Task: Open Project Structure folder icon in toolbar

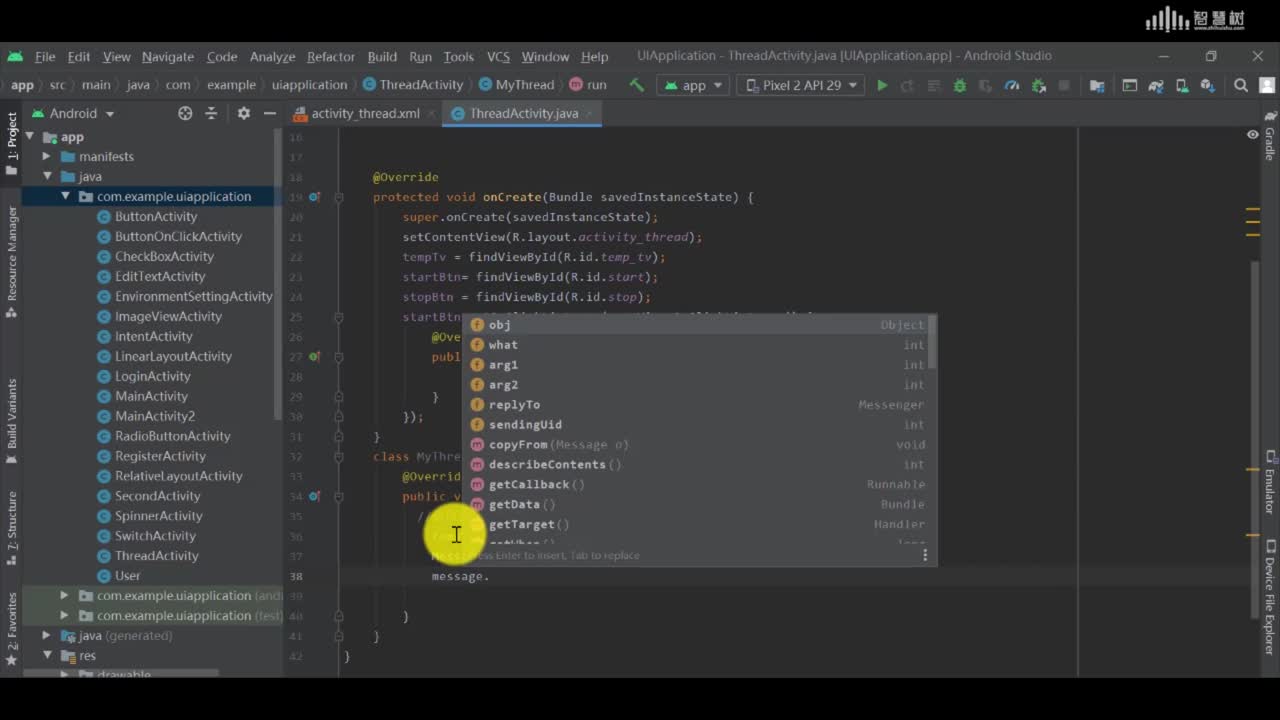Action: pyautogui.click(x=1097, y=85)
